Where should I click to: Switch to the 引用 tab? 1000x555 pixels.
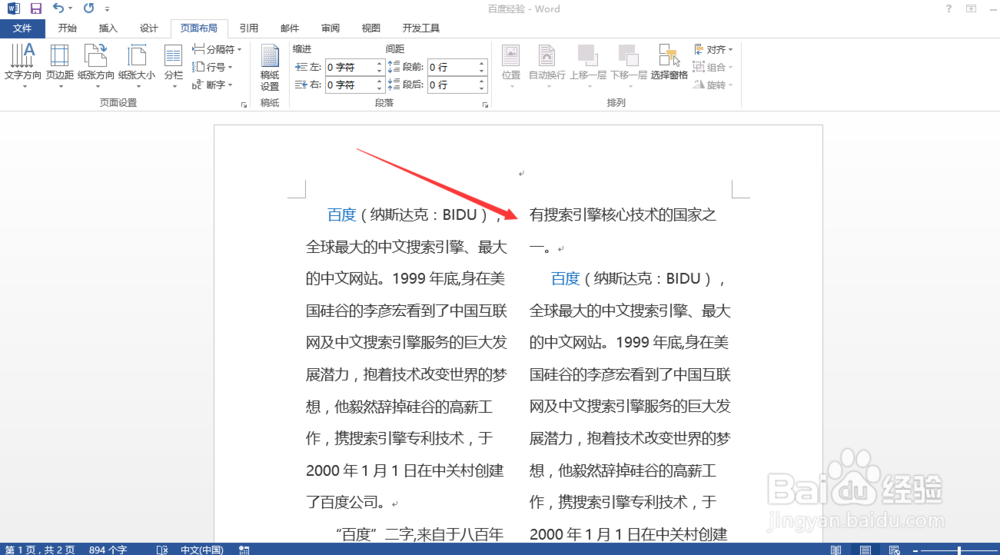pos(249,28)
